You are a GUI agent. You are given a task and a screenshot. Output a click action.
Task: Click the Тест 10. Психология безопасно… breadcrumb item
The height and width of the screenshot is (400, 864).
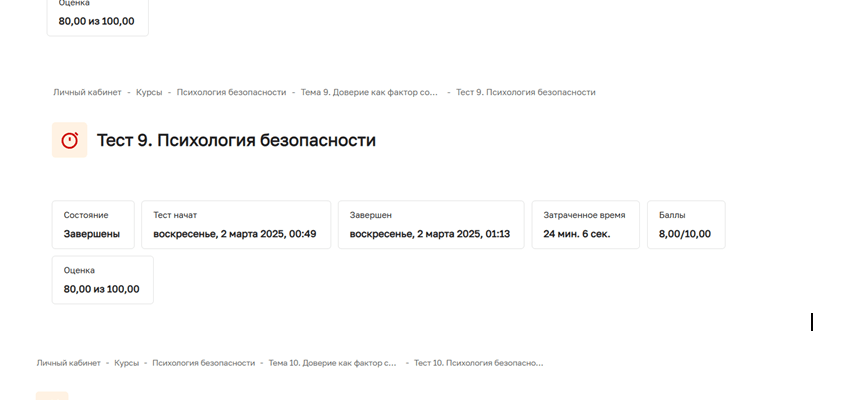click(478, 363)
